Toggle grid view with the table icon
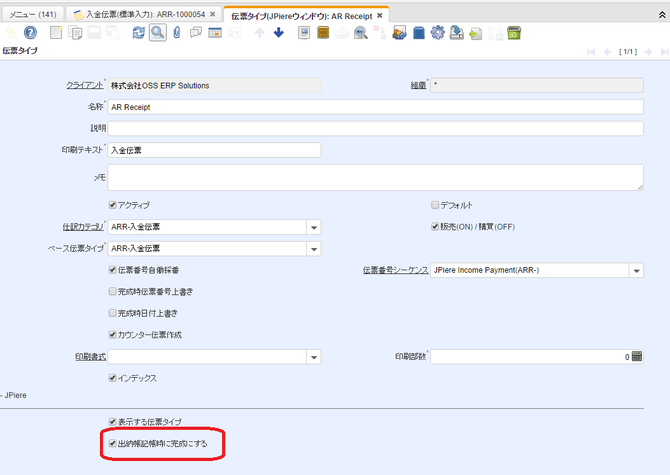670x475 pixels. point(215,32)
